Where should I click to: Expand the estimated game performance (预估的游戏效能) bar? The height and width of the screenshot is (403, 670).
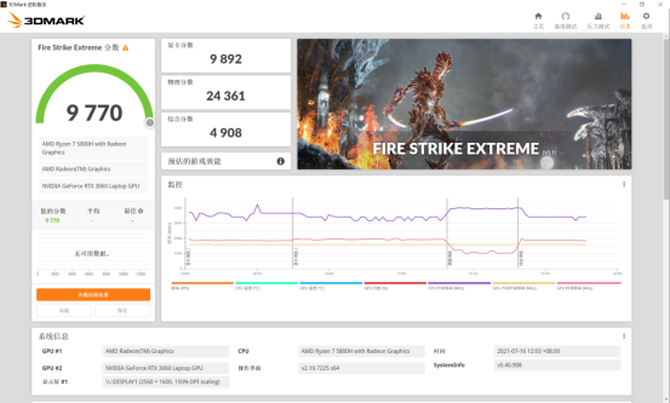[226, 161]
